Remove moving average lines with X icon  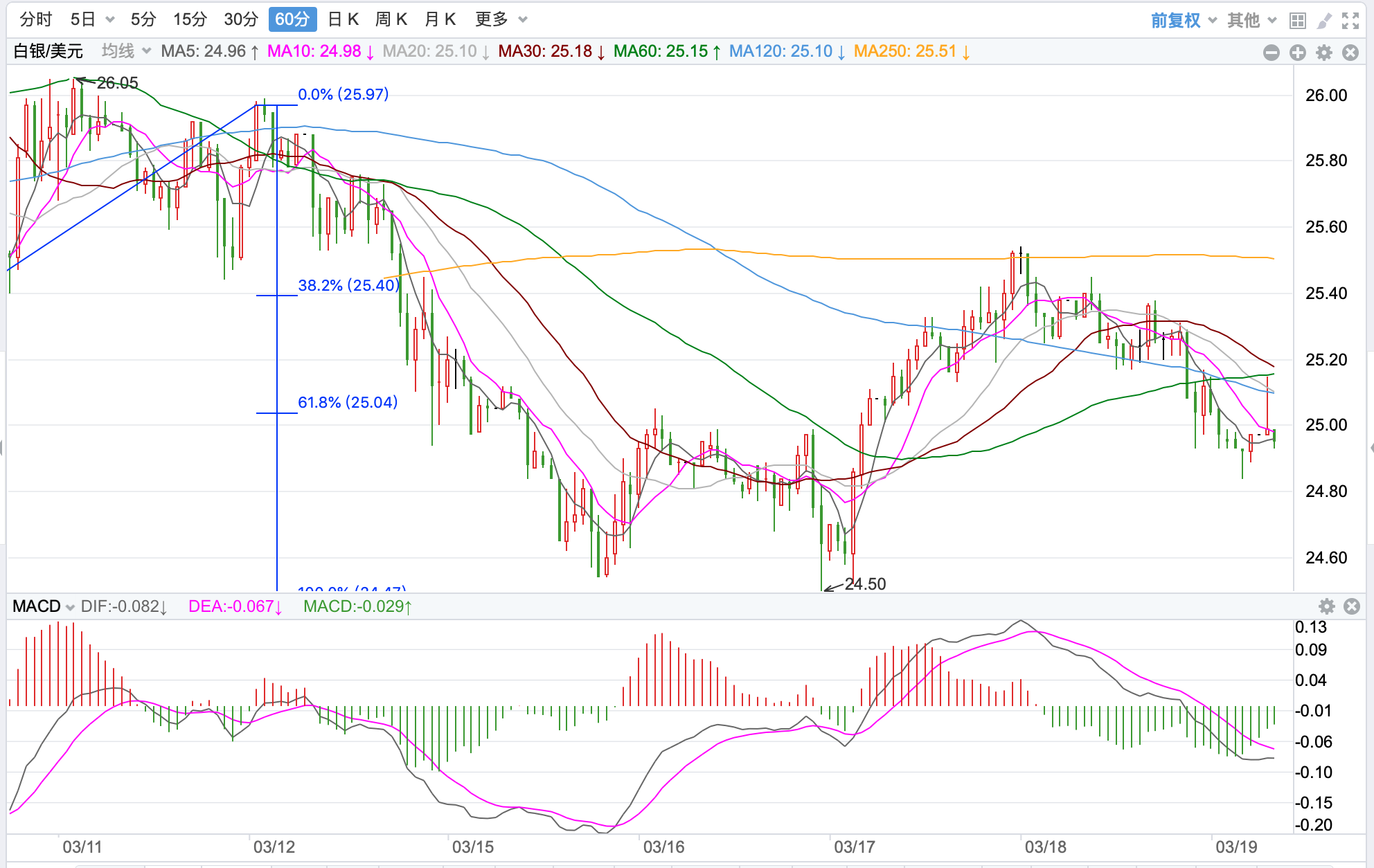click(x=1350, y=53)
